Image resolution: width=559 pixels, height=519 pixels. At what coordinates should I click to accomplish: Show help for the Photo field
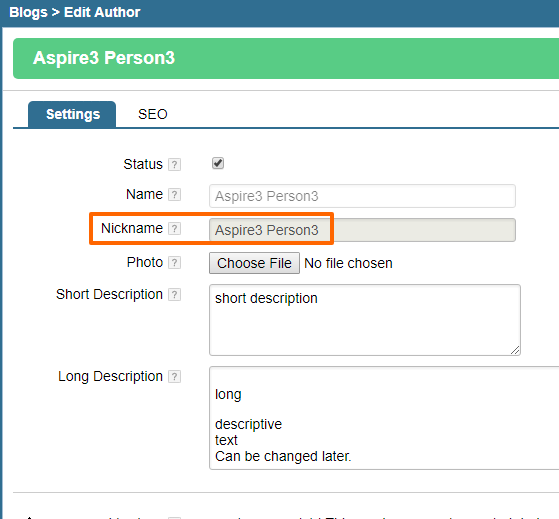[x=174, y=263]
